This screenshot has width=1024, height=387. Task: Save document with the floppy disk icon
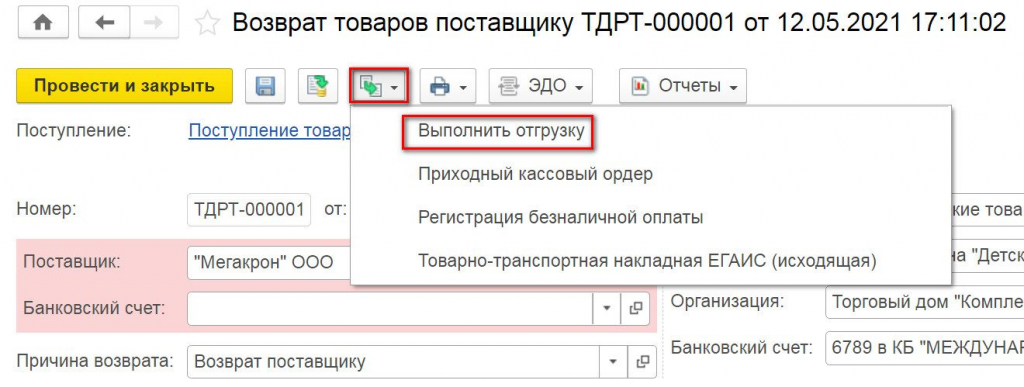265,85
